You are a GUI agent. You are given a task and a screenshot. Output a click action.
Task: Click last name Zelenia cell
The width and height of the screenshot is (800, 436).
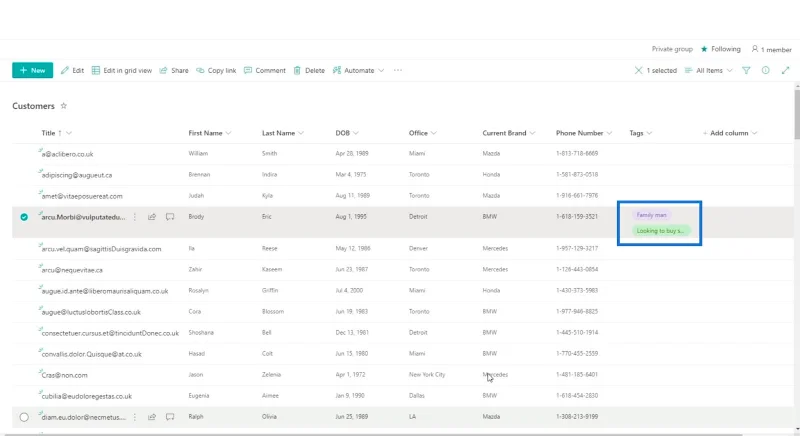[x=271, y=374]
